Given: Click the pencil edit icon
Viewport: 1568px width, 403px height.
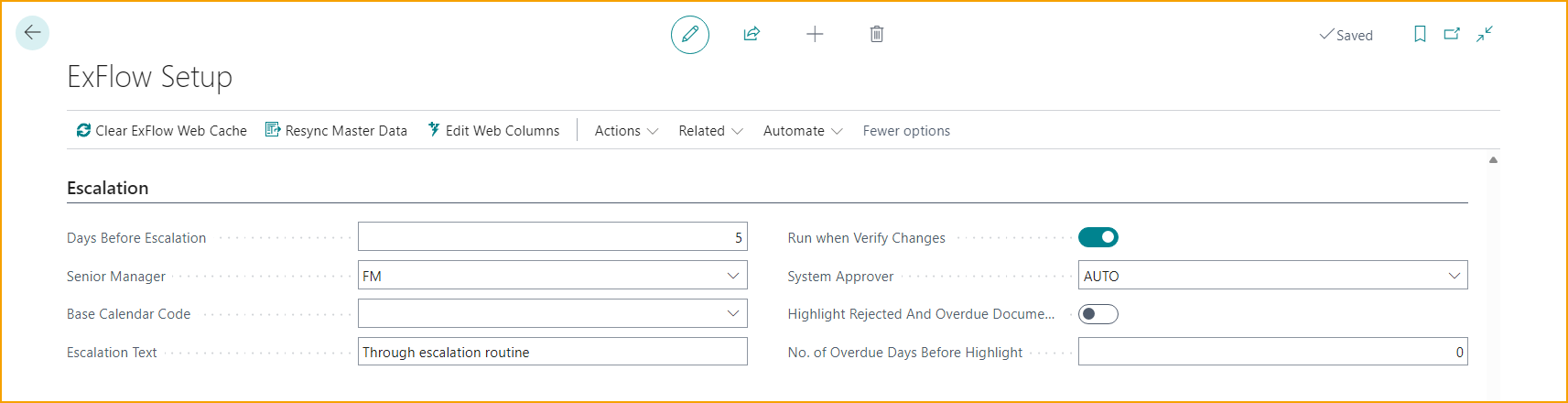Looking at the screenshot, I should pyautogui.click(x=690, y=35).
